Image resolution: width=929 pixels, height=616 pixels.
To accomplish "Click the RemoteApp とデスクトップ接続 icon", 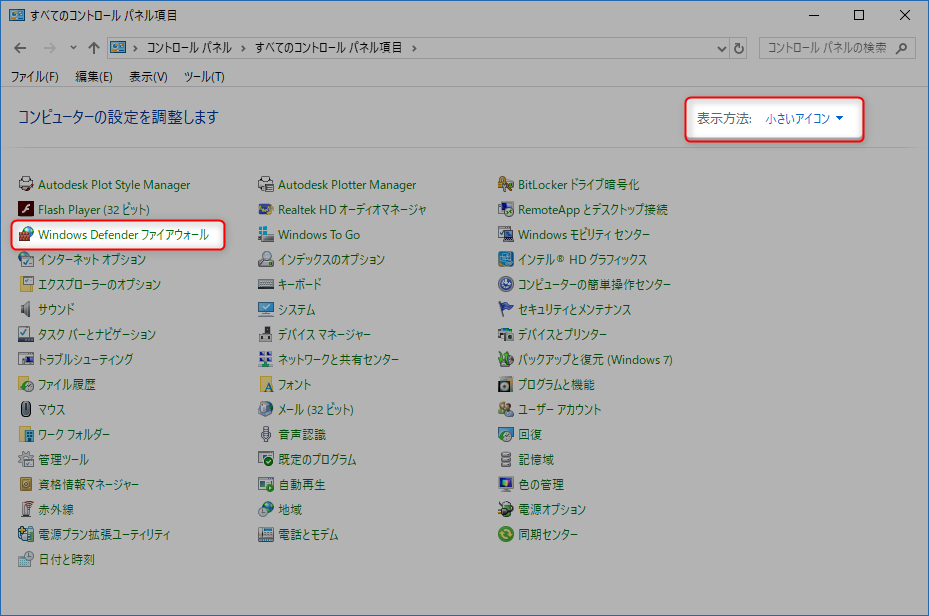I will point(505,209).
